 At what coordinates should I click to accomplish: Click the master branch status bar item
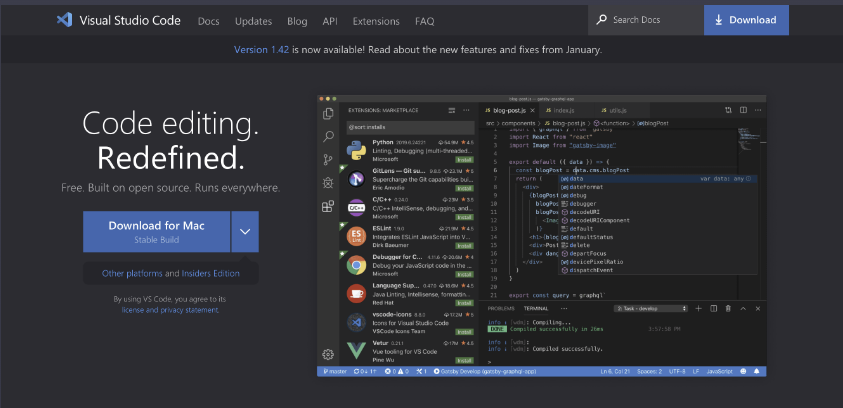[x=335, y=371]
